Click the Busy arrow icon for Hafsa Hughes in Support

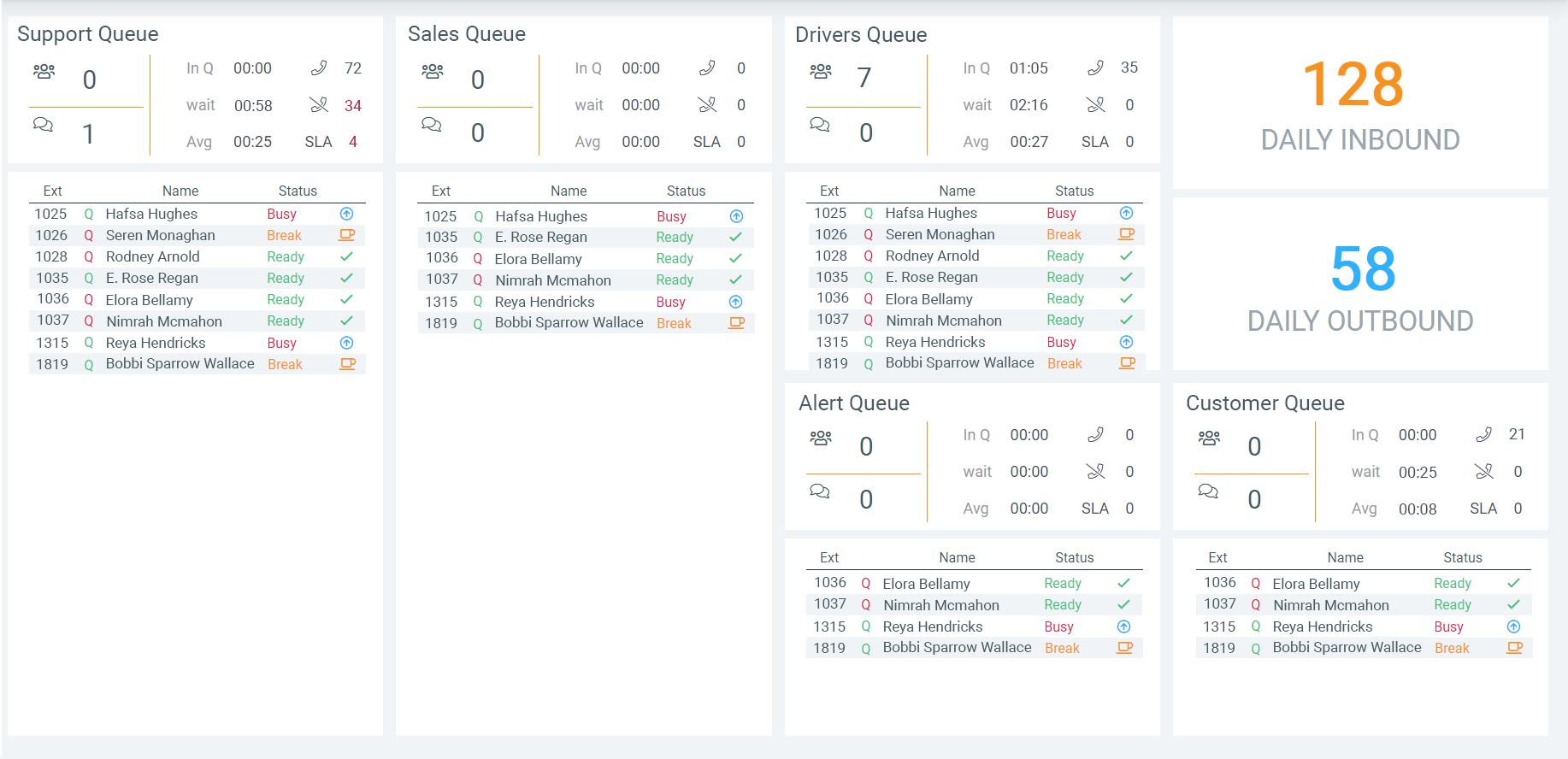tap(346, 214)
